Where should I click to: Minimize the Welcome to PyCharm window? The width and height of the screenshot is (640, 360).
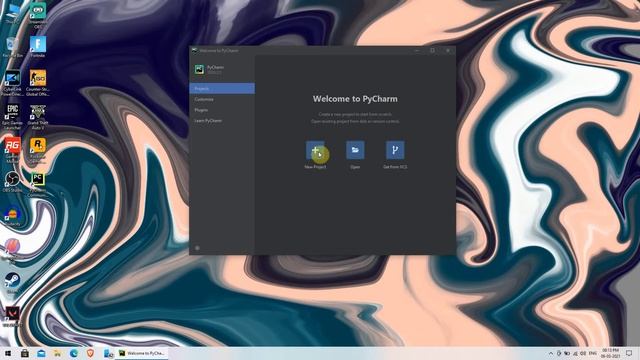[x=417, y=51]
